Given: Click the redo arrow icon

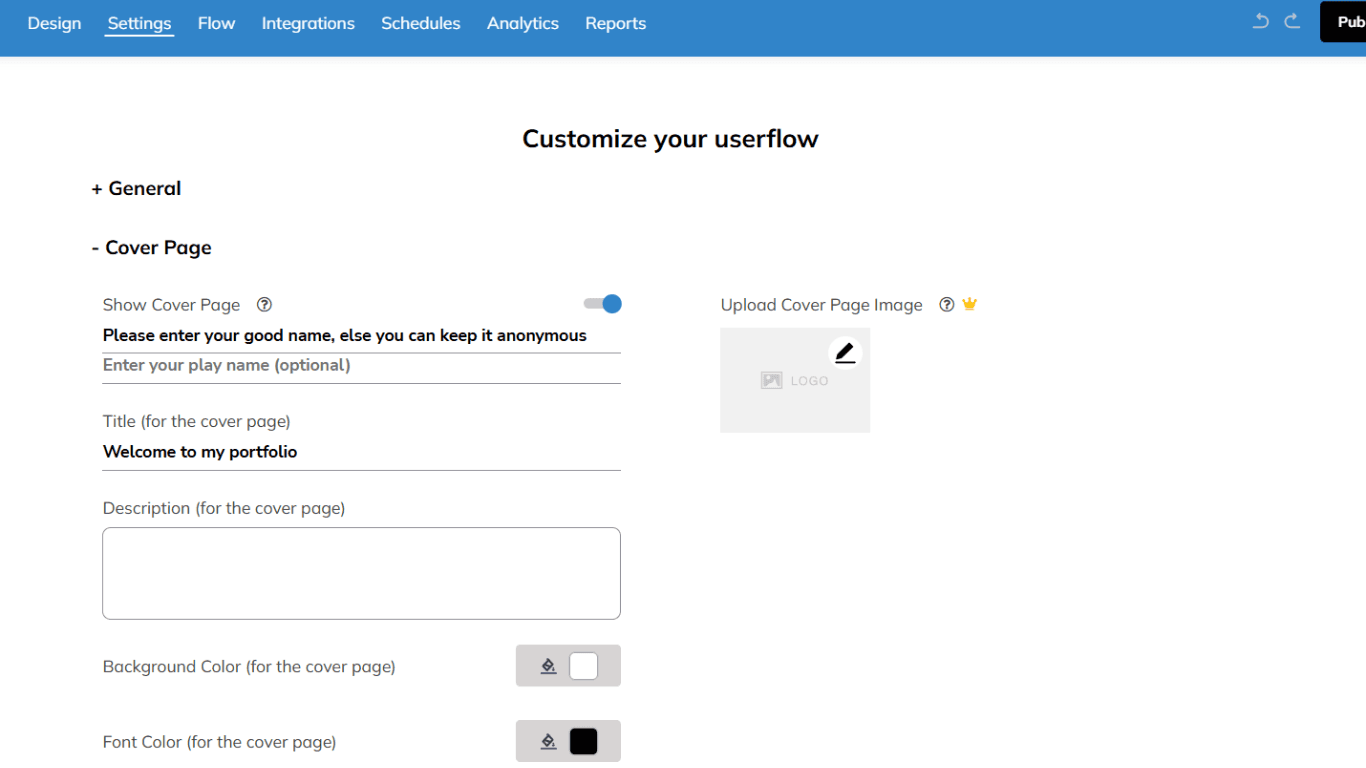Looking at the screenshot, I should (1292, 22).
